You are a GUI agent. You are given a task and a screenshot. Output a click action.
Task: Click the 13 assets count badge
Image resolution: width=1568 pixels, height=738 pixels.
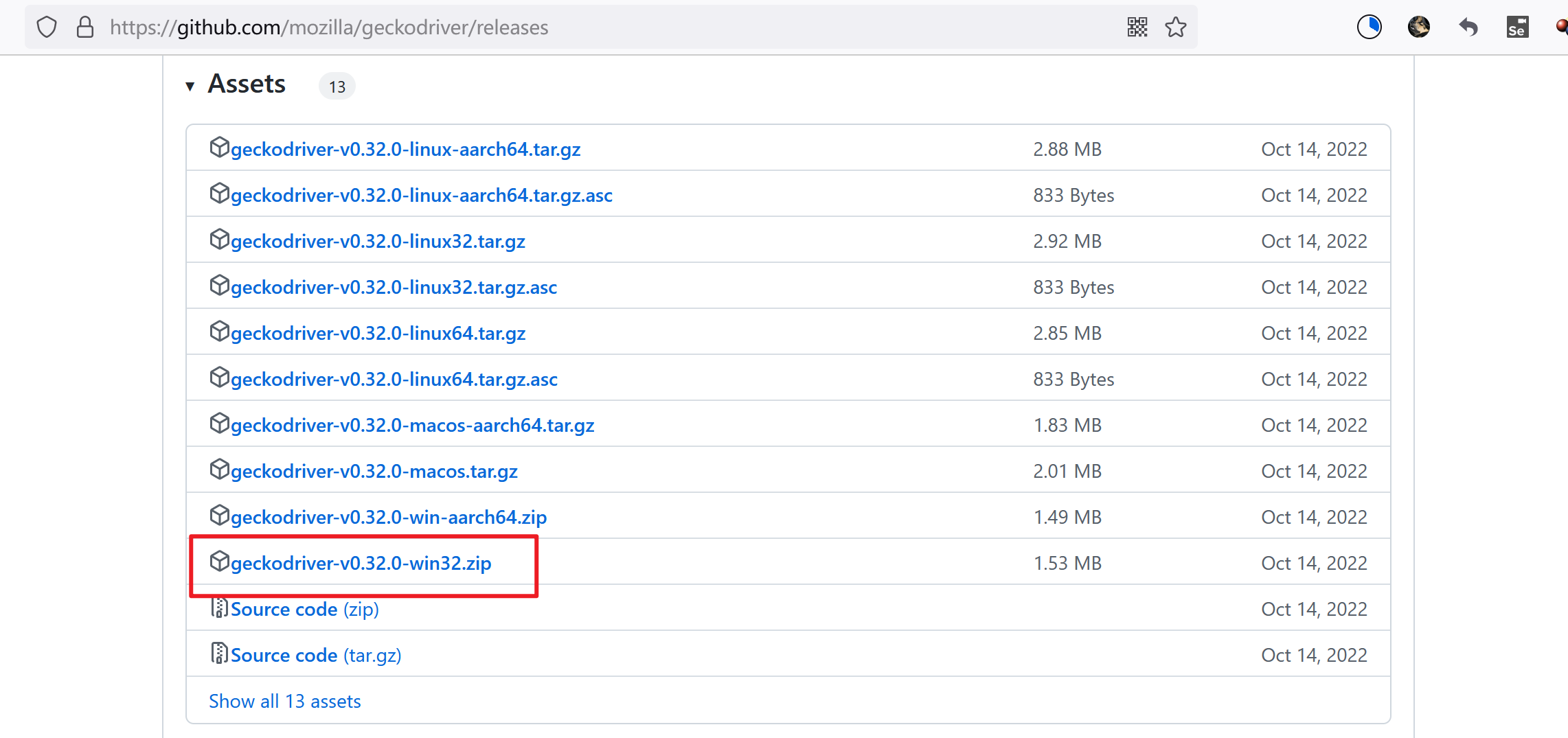click(x=337, y=87)
